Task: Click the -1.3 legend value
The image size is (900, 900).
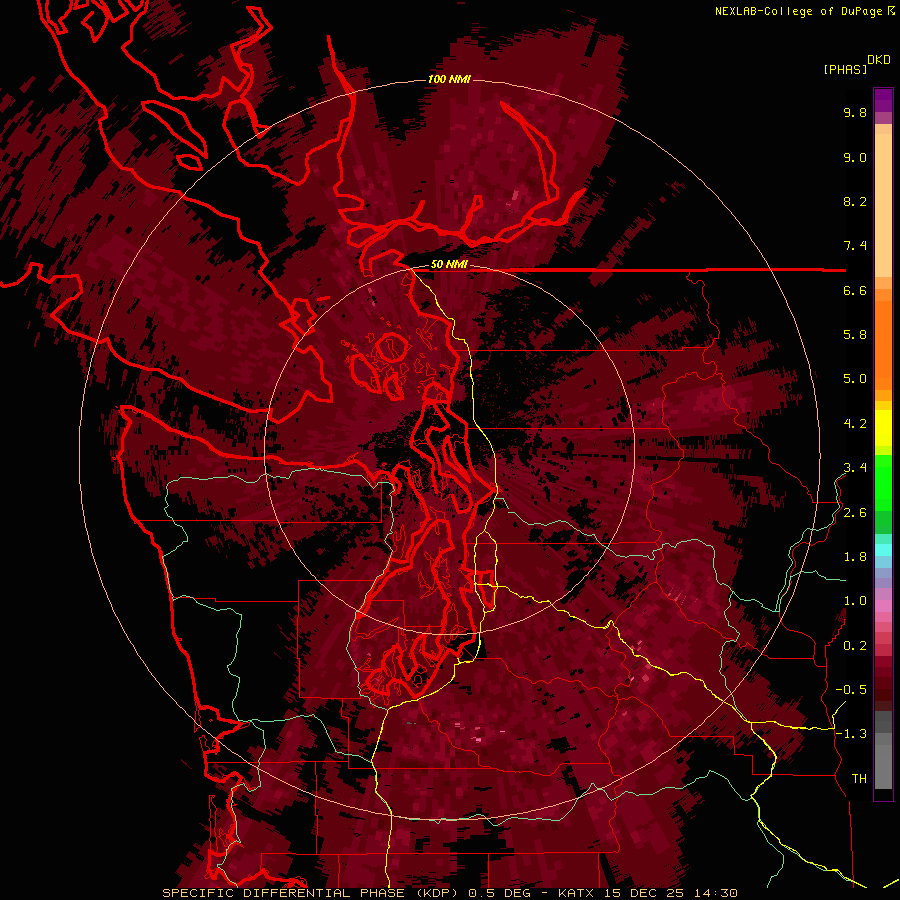Action: 851,734
